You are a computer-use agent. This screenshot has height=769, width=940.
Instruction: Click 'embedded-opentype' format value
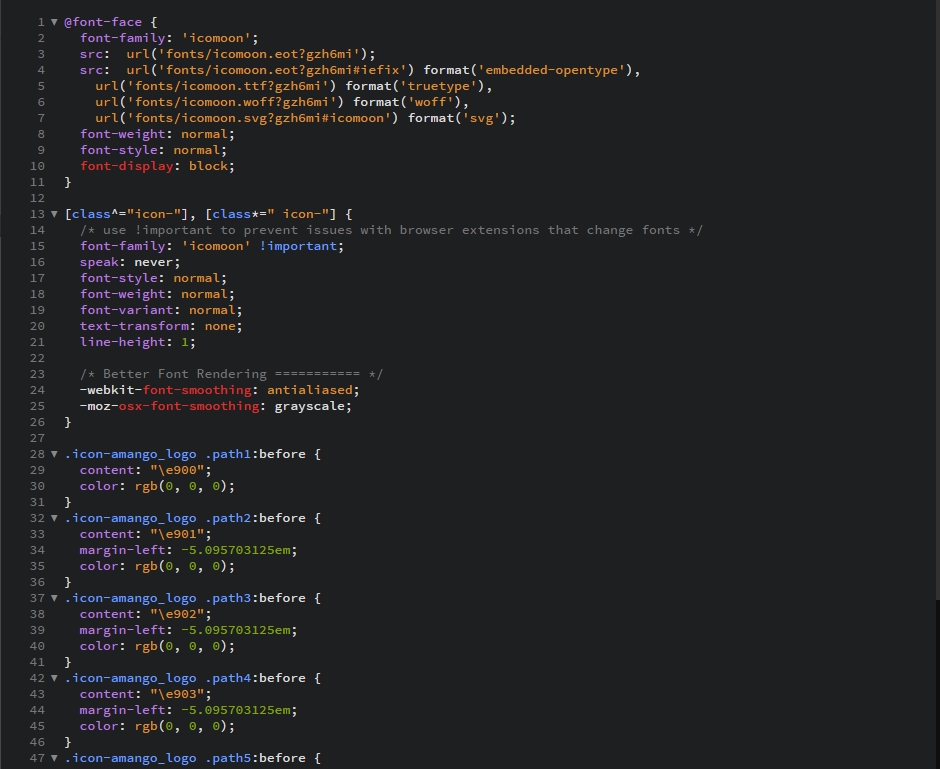pos(551,70)
